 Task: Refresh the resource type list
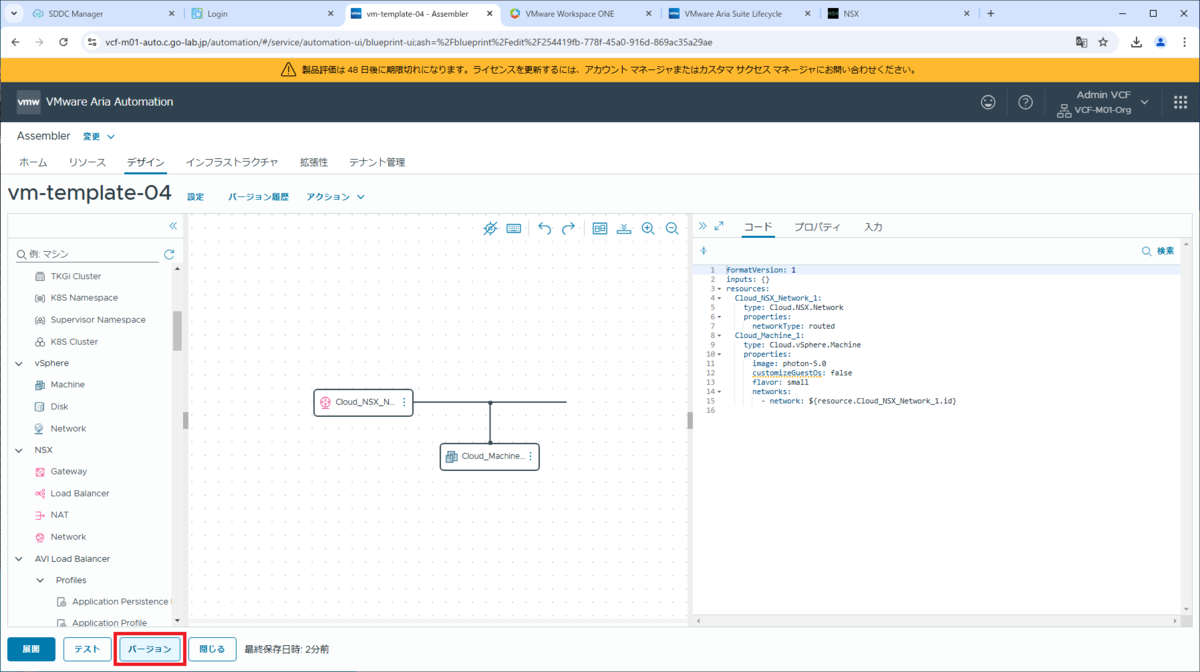point(169,255)
